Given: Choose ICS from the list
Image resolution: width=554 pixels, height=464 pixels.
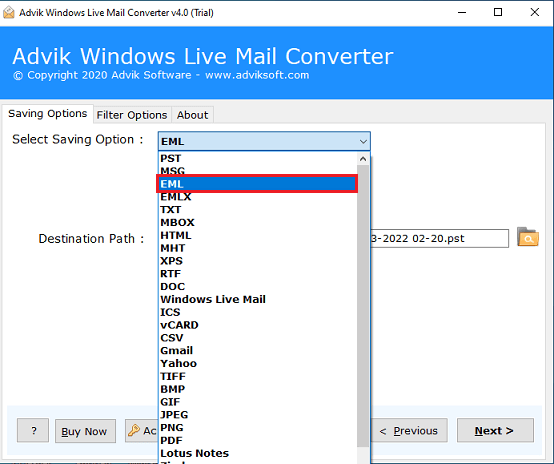Looking at the screenshot, I should pyautogui.click(x=258, y=312).
